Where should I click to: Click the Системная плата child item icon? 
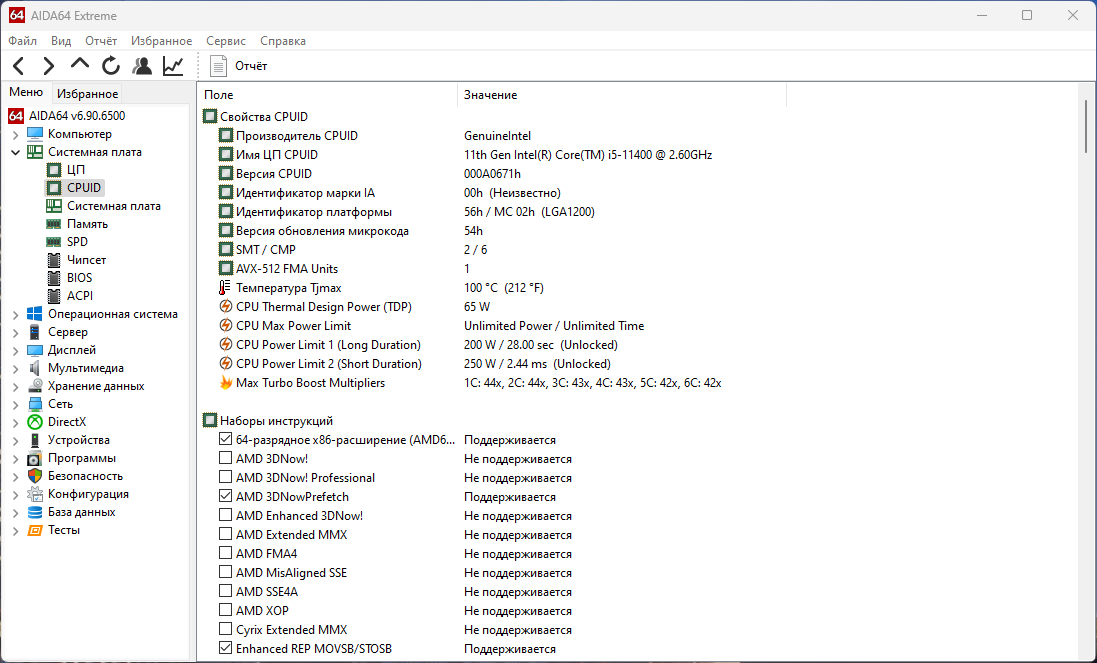(54, 206)
